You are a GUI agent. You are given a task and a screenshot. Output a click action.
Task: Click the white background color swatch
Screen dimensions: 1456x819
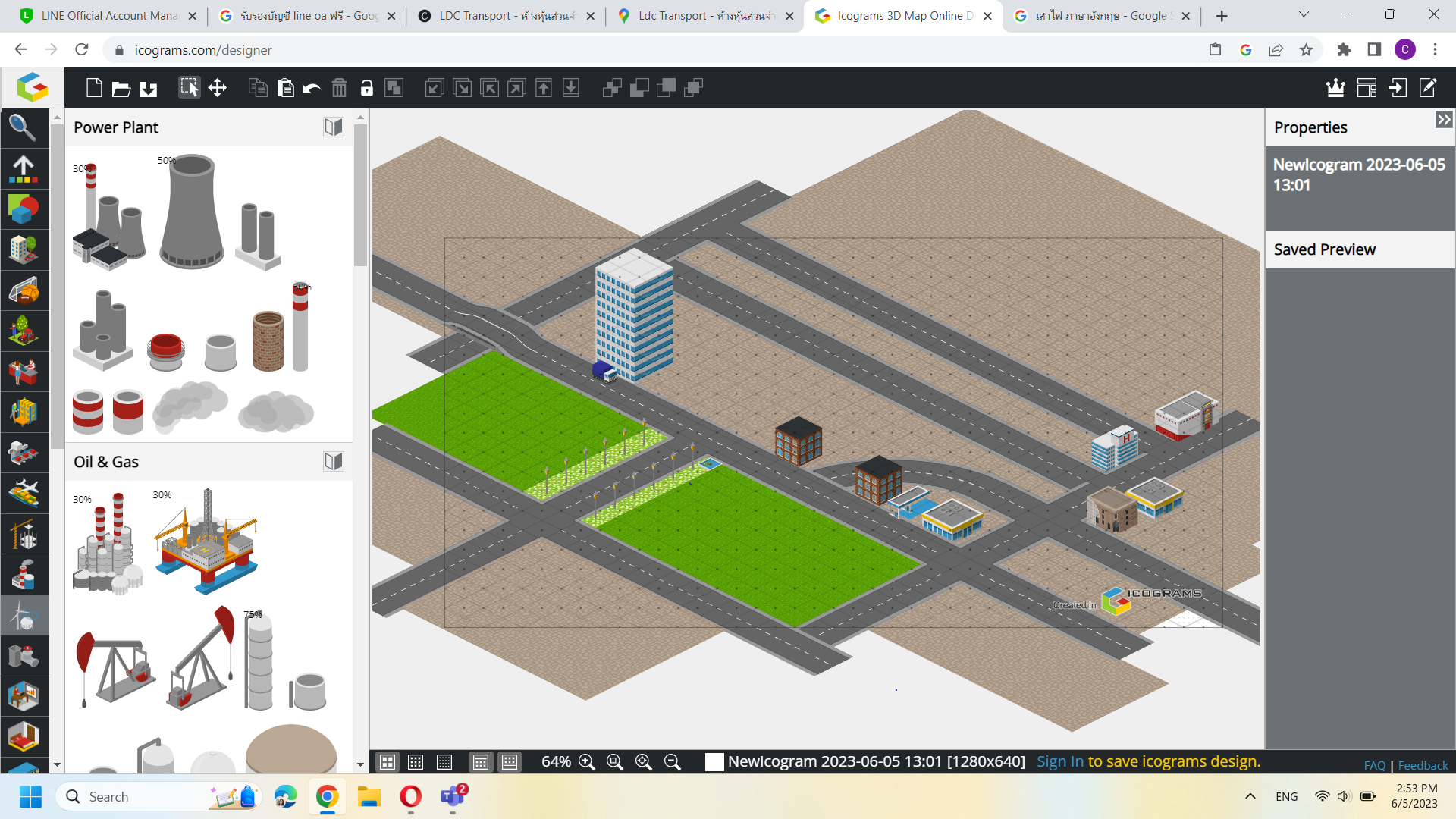click(x=714, y=762)
